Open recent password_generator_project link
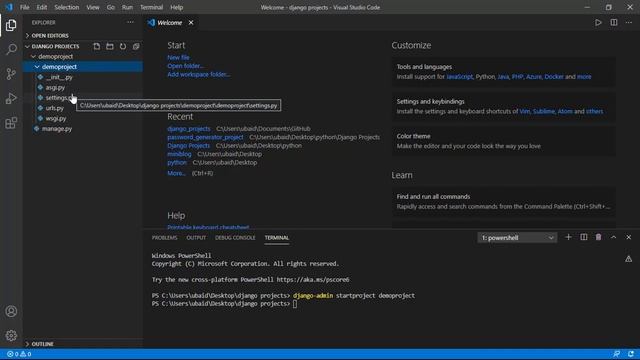 coord(205,137)
